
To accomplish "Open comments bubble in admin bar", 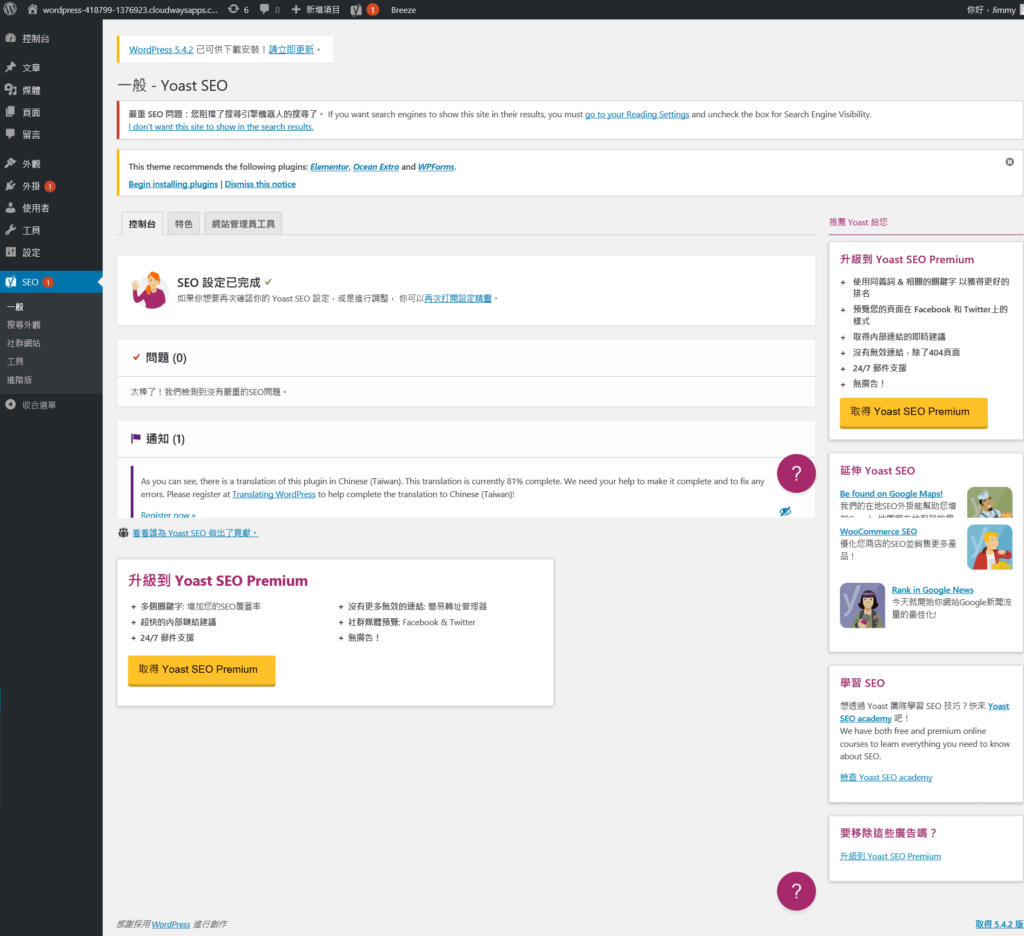I will coord(269,9).
